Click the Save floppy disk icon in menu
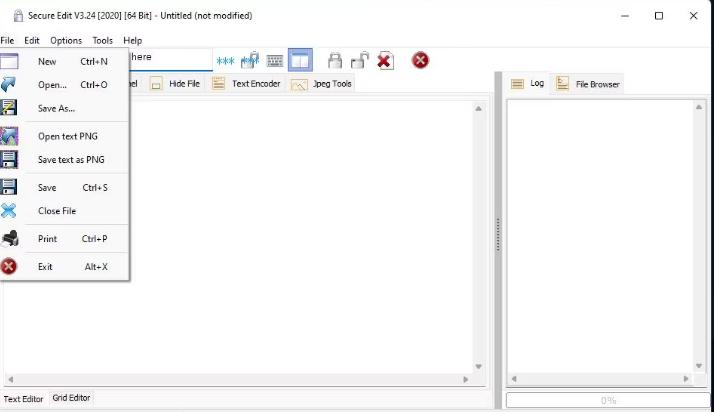The height and width of the screenshot is (414, 715). pos(9,187)
